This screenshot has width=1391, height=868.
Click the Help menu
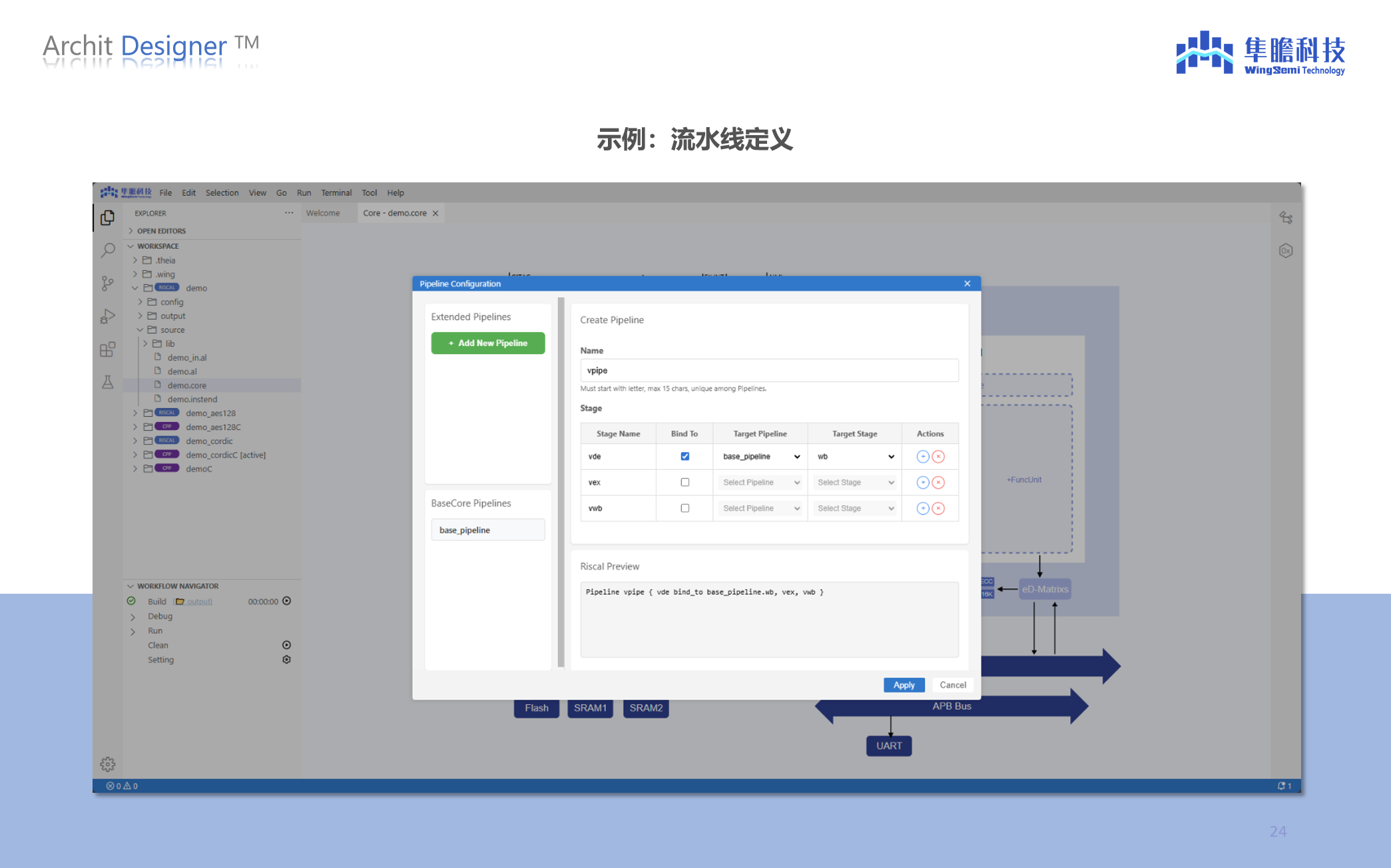pyautogui.click(x=396, y=193)
